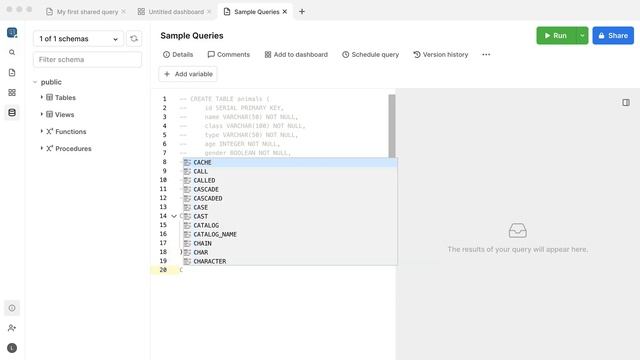Click the app logo at sidebar top
This screenshot has width=640, height=360.
[x=12, y=32]
